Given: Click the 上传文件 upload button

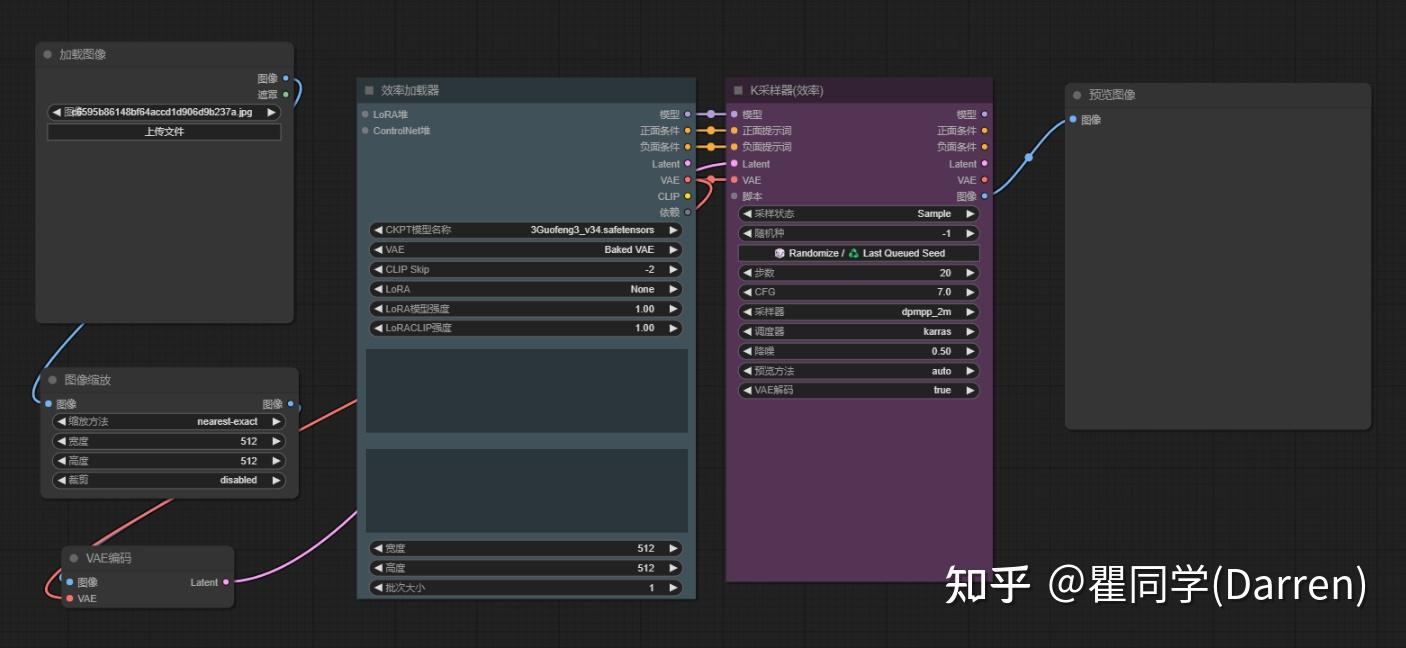Looking at the screenshot, I should coord(163,131).
